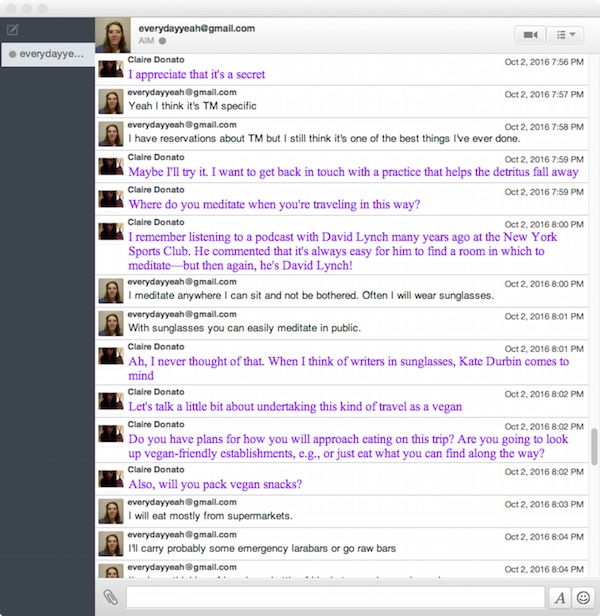Image resolution: width=600 pixels, height=616 pixels.
Task: Open the emoji smiley picker
Action: pos(583,598)
